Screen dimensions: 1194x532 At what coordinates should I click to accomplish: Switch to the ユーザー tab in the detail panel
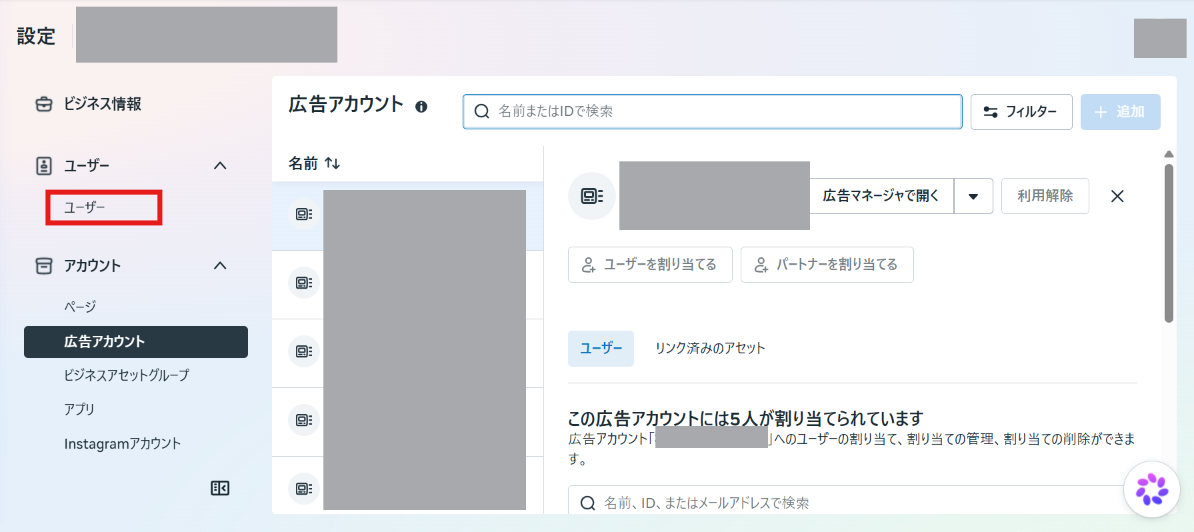coord(601,349)
